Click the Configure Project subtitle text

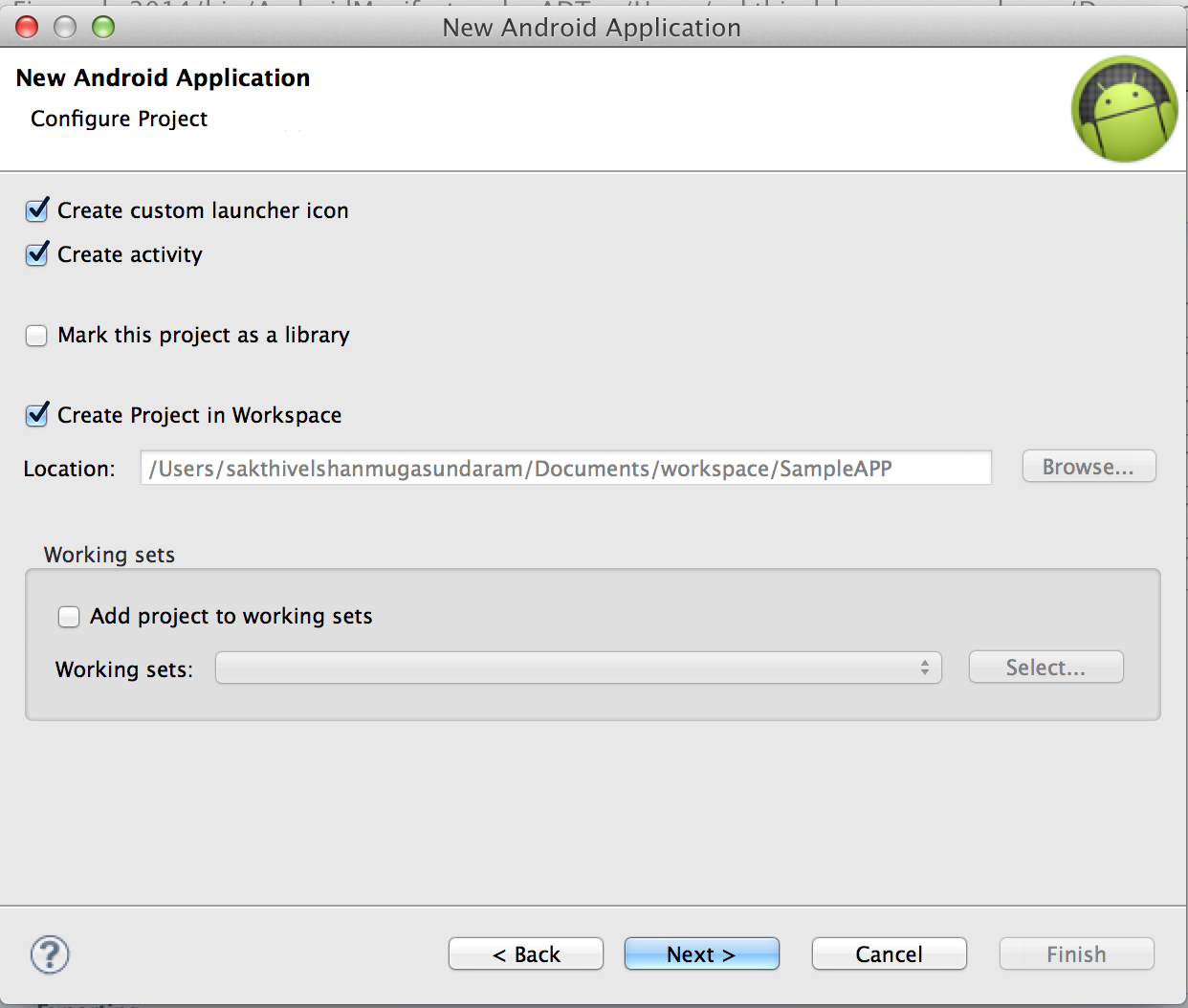click(119, 119)
